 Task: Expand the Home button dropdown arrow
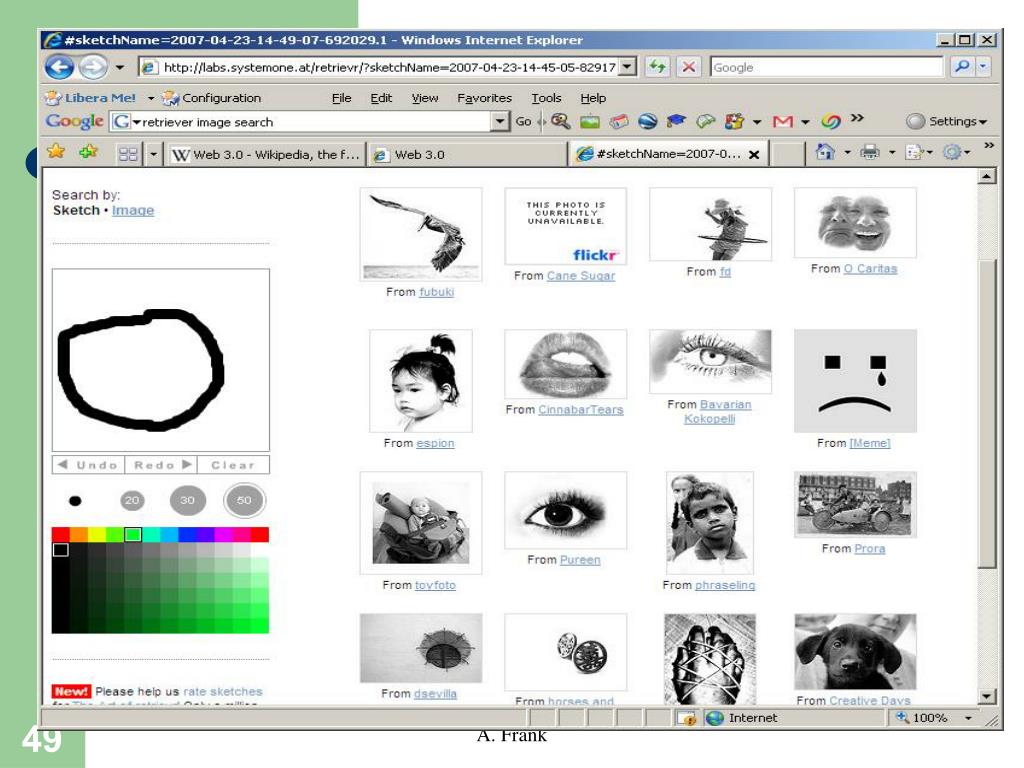(847, 152)
